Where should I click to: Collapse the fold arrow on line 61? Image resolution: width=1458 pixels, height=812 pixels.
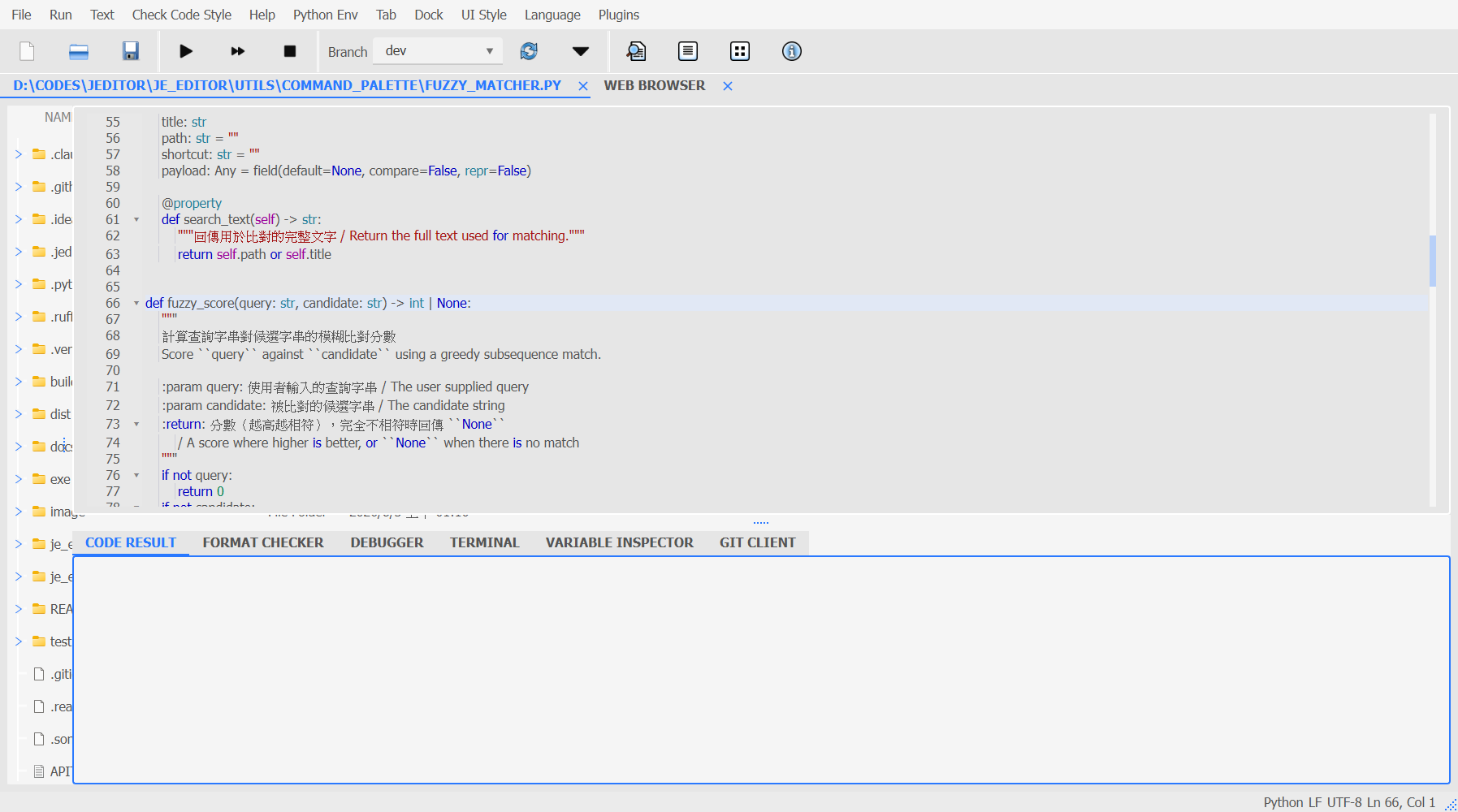[136, 220]
